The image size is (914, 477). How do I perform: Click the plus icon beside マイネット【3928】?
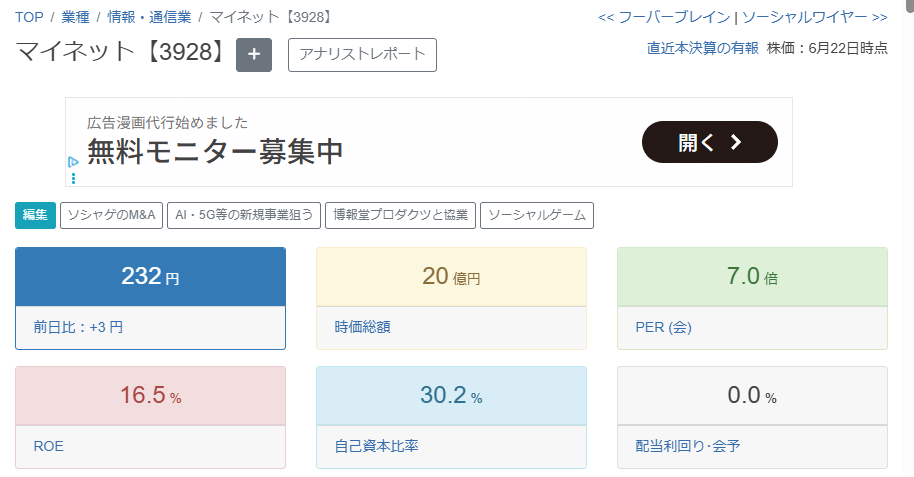point(254,55)
